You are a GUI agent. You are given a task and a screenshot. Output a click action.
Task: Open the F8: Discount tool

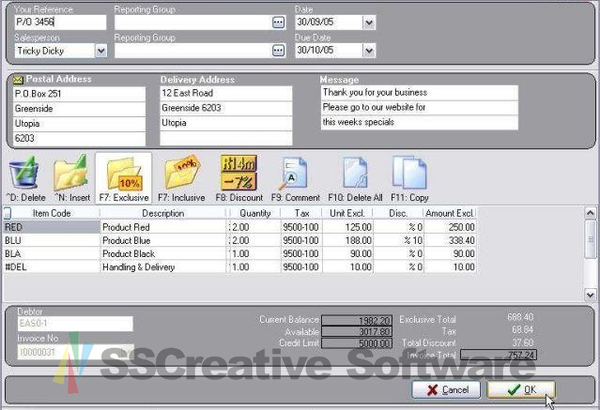tap(239, 172)
